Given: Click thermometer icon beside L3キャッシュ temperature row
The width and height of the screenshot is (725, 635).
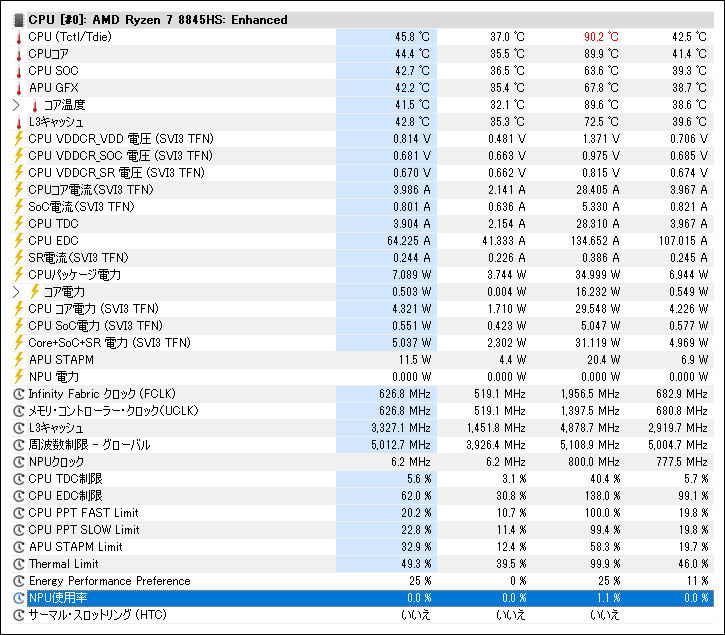Looking at the screenshot, I should pyautogui.click(x=19, y=122).
